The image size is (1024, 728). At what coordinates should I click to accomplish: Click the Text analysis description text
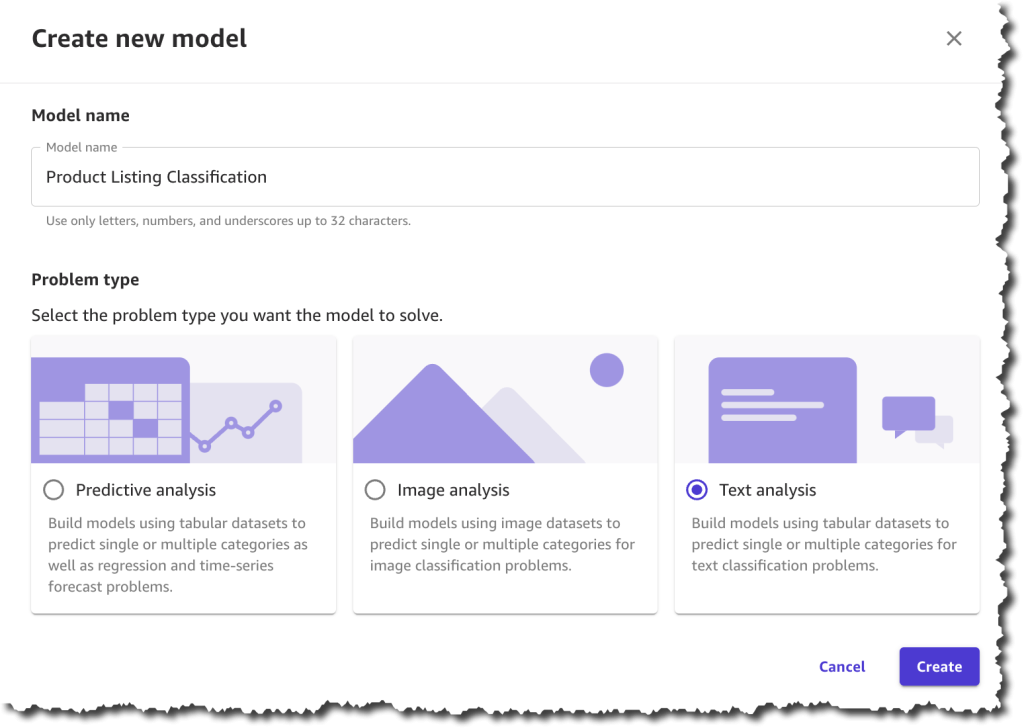pos(824,545)
